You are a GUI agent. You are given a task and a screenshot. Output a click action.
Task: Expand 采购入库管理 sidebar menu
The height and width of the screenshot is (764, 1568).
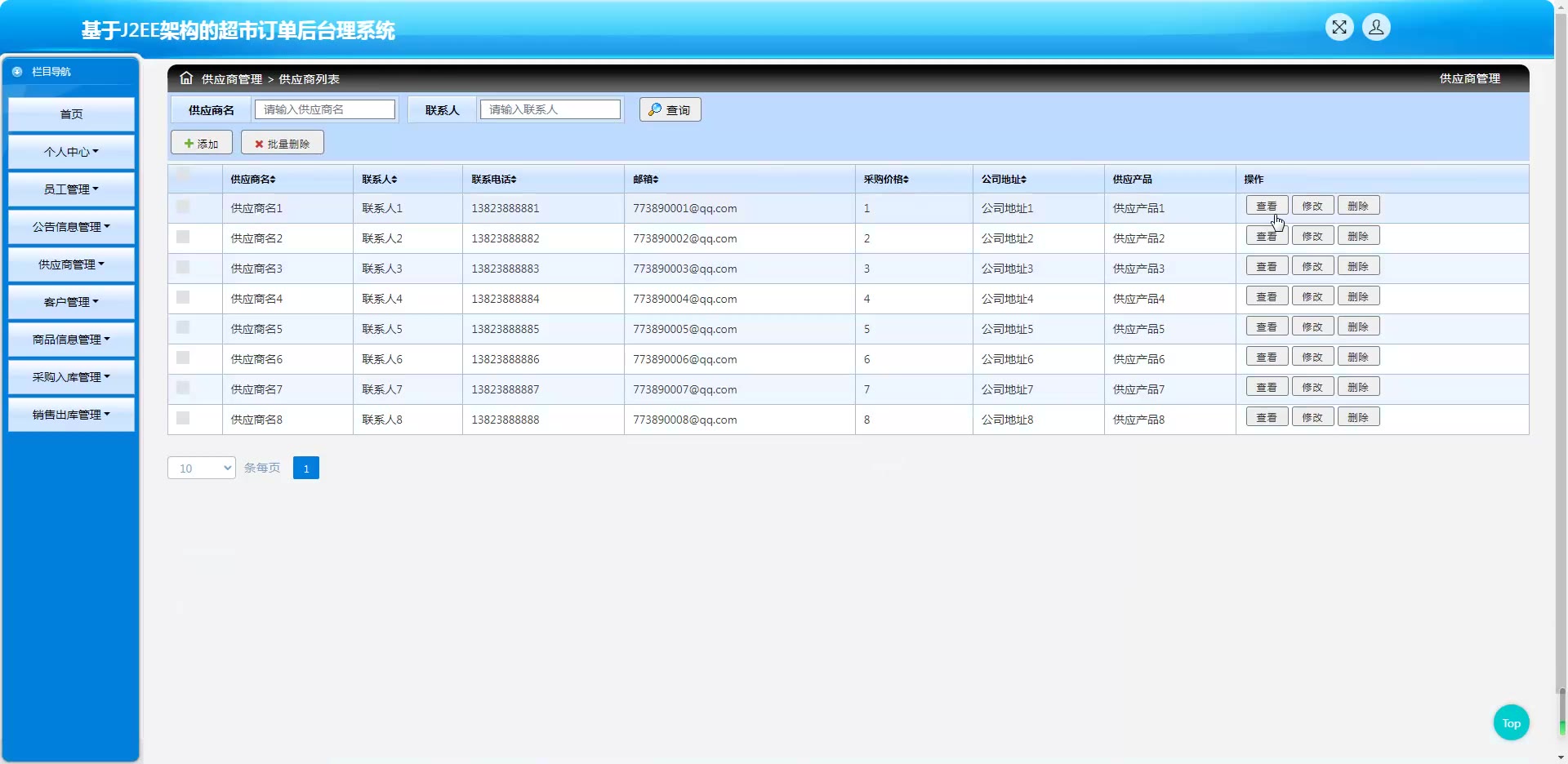click(71, 377)
